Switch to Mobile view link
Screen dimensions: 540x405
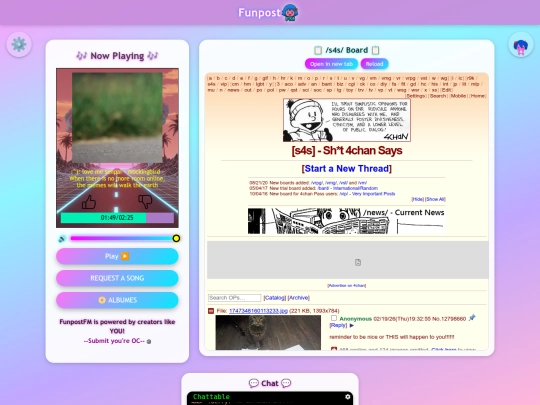coord(458,96)
